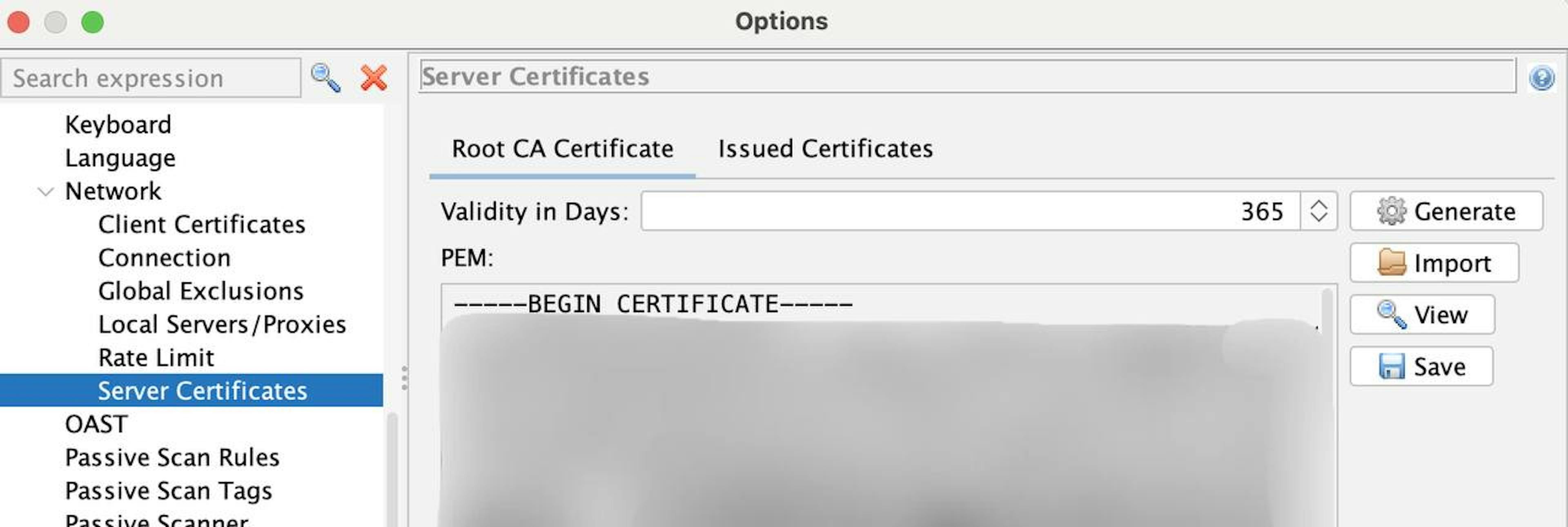Open Client Certificates options
The height and width of the screenshot is (527, 1568).
point(201,225)
